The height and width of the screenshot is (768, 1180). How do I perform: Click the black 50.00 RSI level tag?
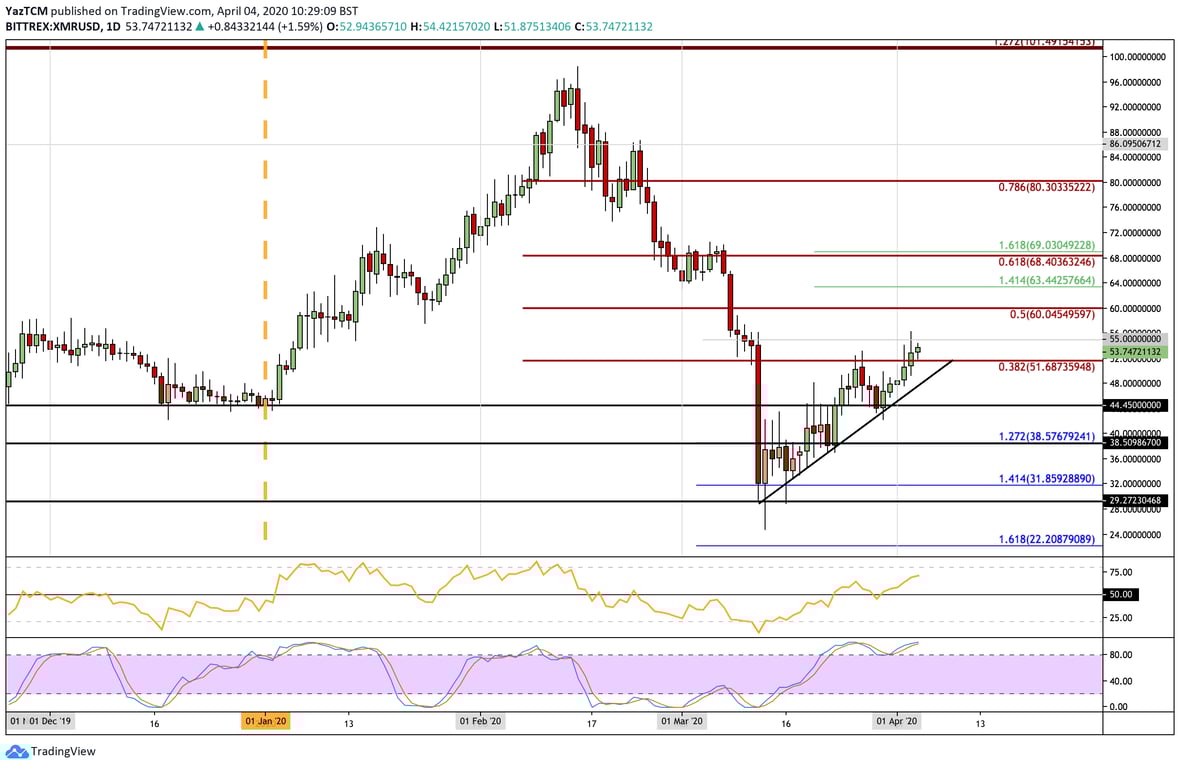1121,593
